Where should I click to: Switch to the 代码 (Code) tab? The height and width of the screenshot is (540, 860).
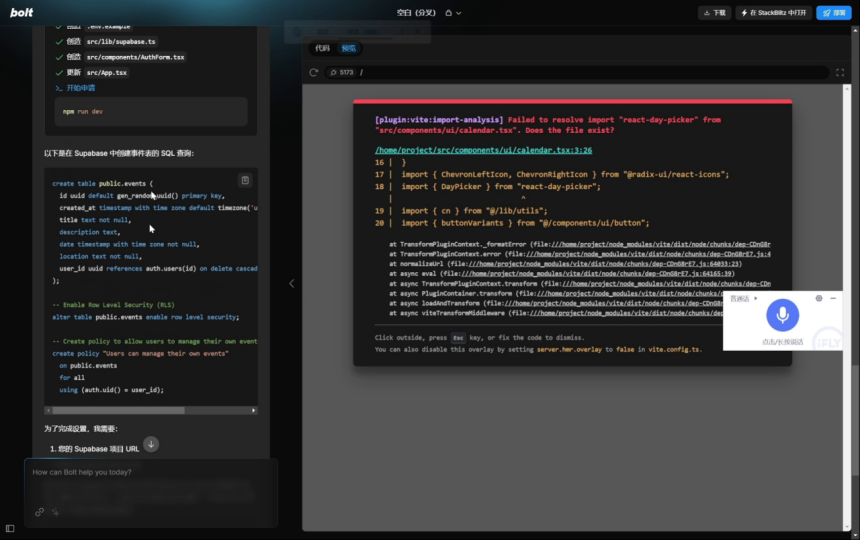click(322, 48)
